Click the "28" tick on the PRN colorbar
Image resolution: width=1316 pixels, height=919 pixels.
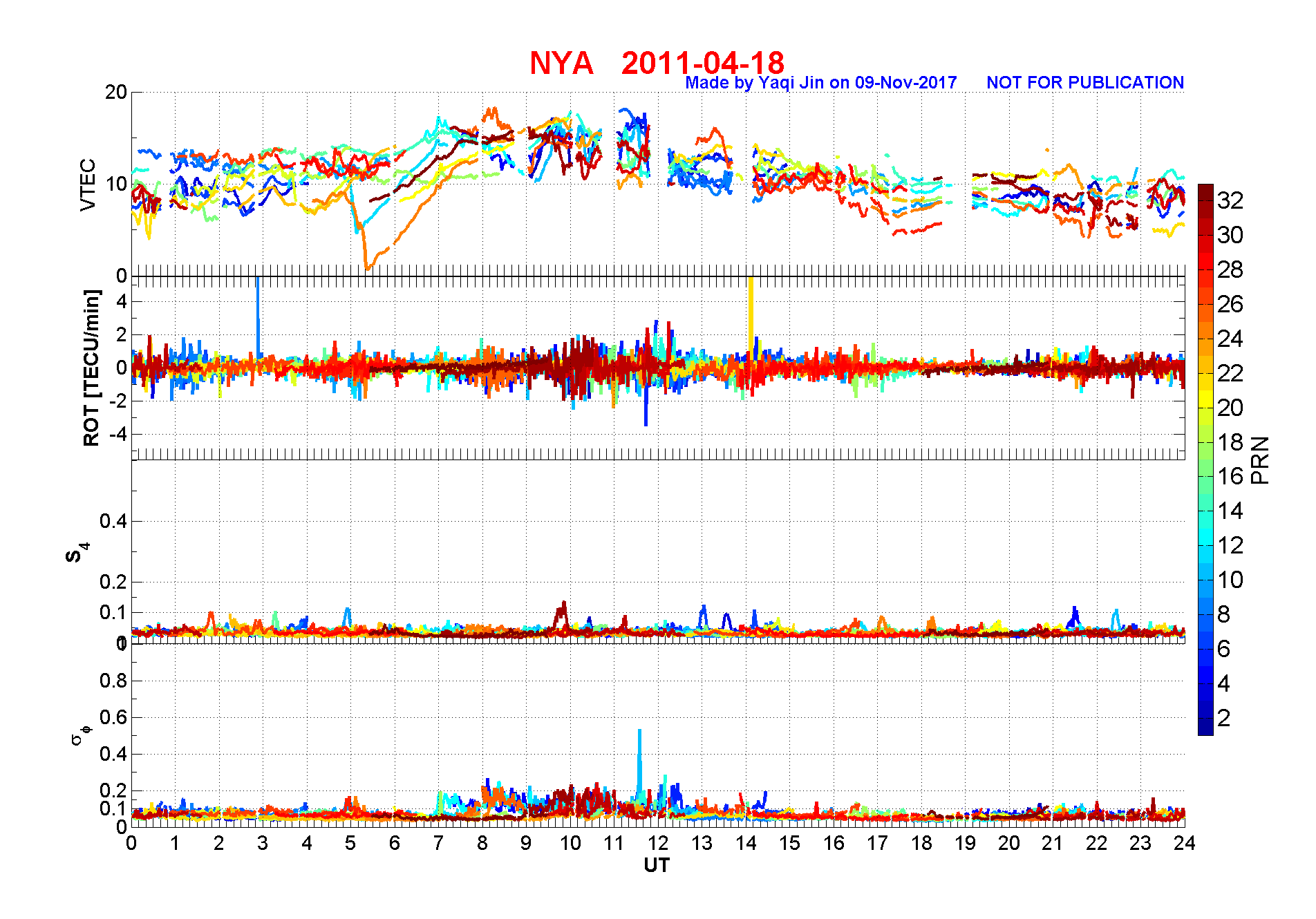coord(1230,269)
